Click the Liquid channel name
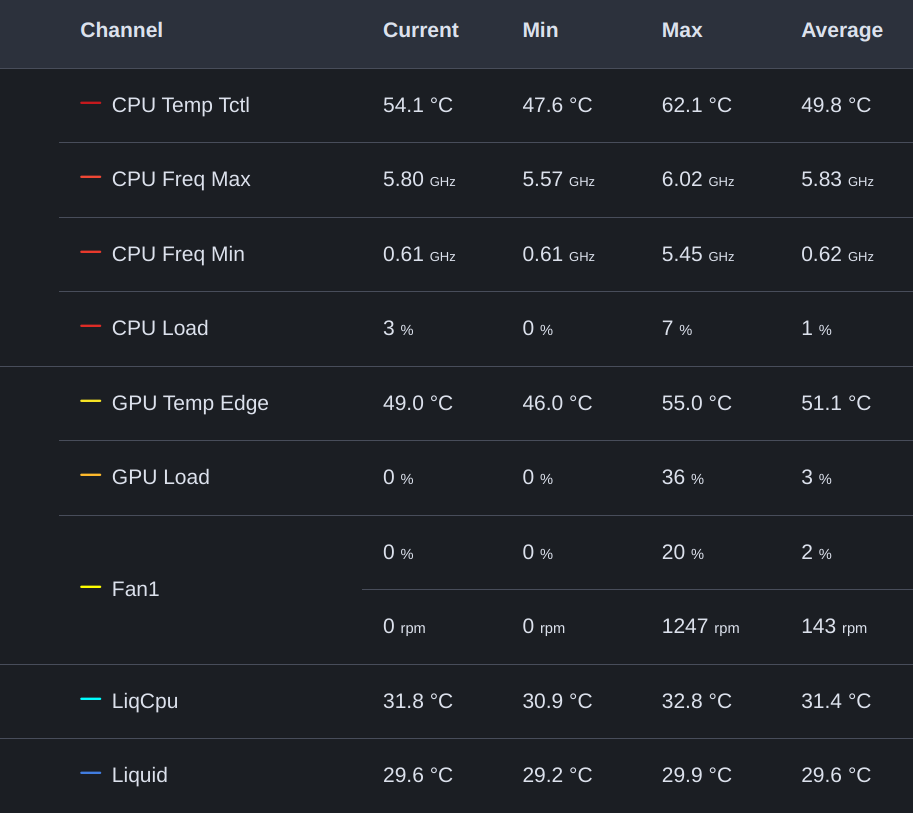The image size is (913, 813). pos(139,775)
